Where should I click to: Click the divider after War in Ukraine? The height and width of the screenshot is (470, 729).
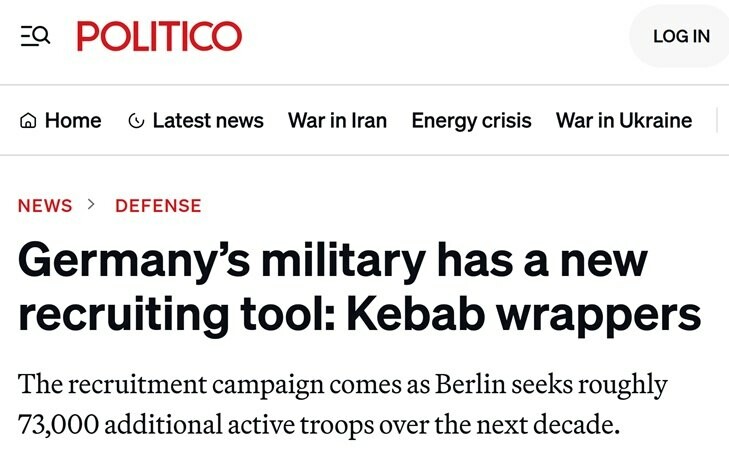[x=717, y=120]
